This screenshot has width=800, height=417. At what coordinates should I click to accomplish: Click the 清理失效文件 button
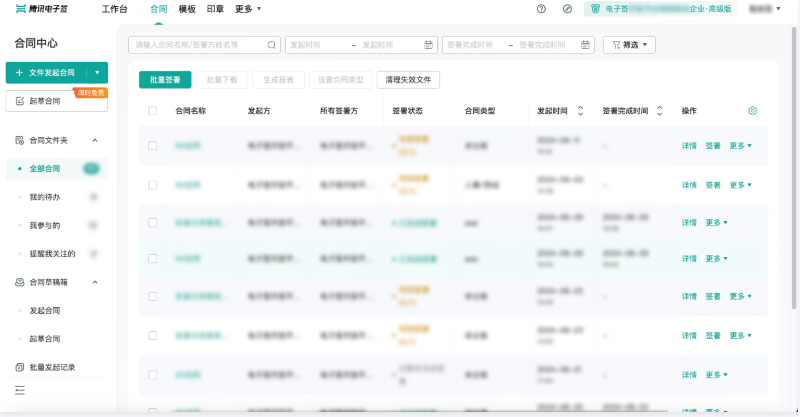(408, 80)
